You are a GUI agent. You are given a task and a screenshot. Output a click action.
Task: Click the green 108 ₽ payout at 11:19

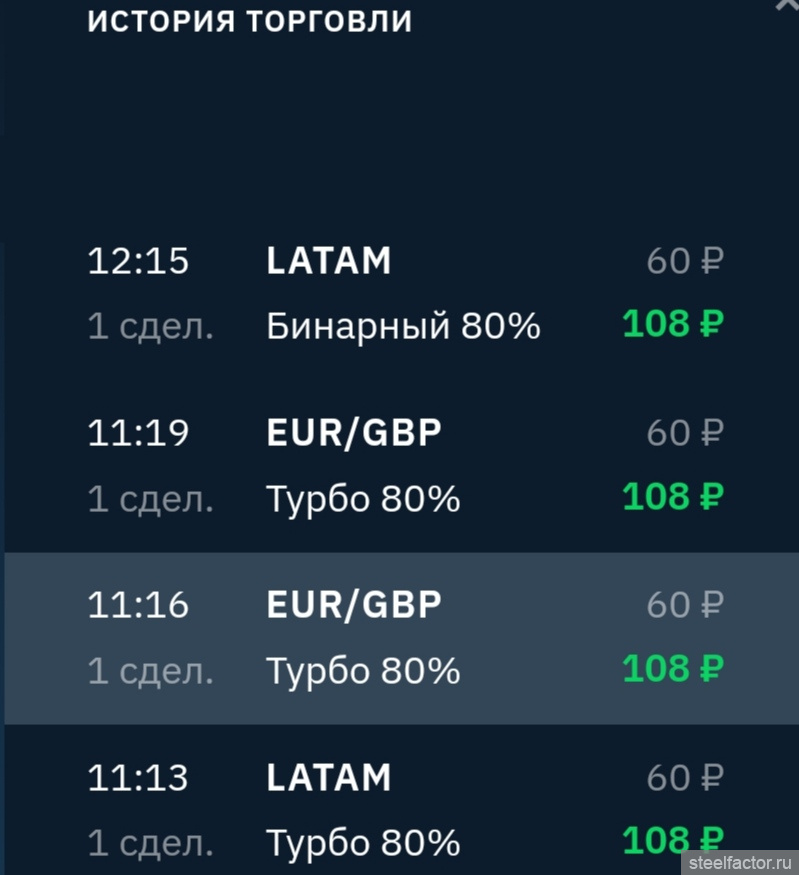[672, 496]
